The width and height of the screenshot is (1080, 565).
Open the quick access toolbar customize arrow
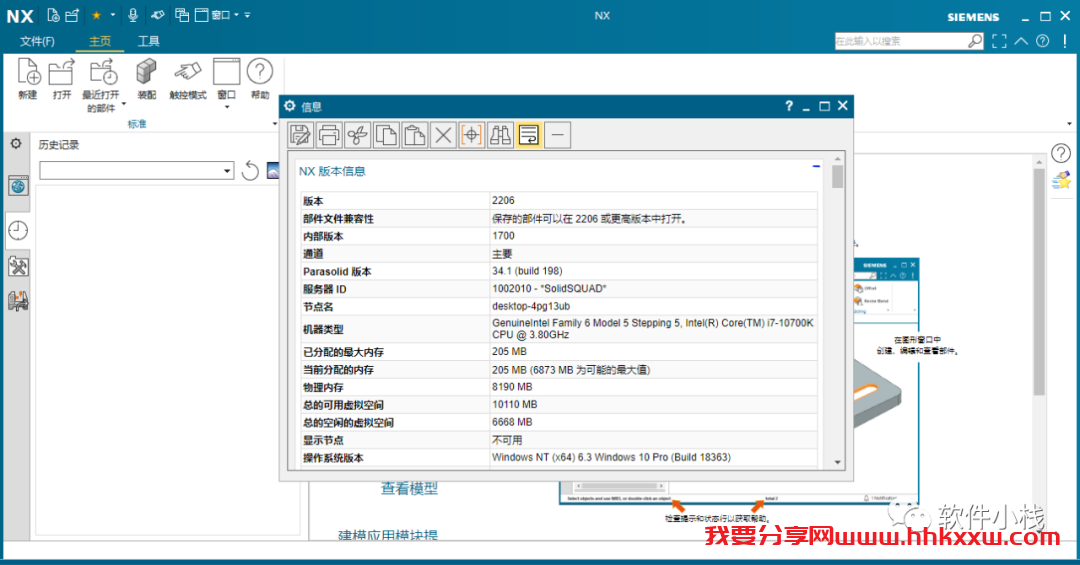tap(247, 14)
